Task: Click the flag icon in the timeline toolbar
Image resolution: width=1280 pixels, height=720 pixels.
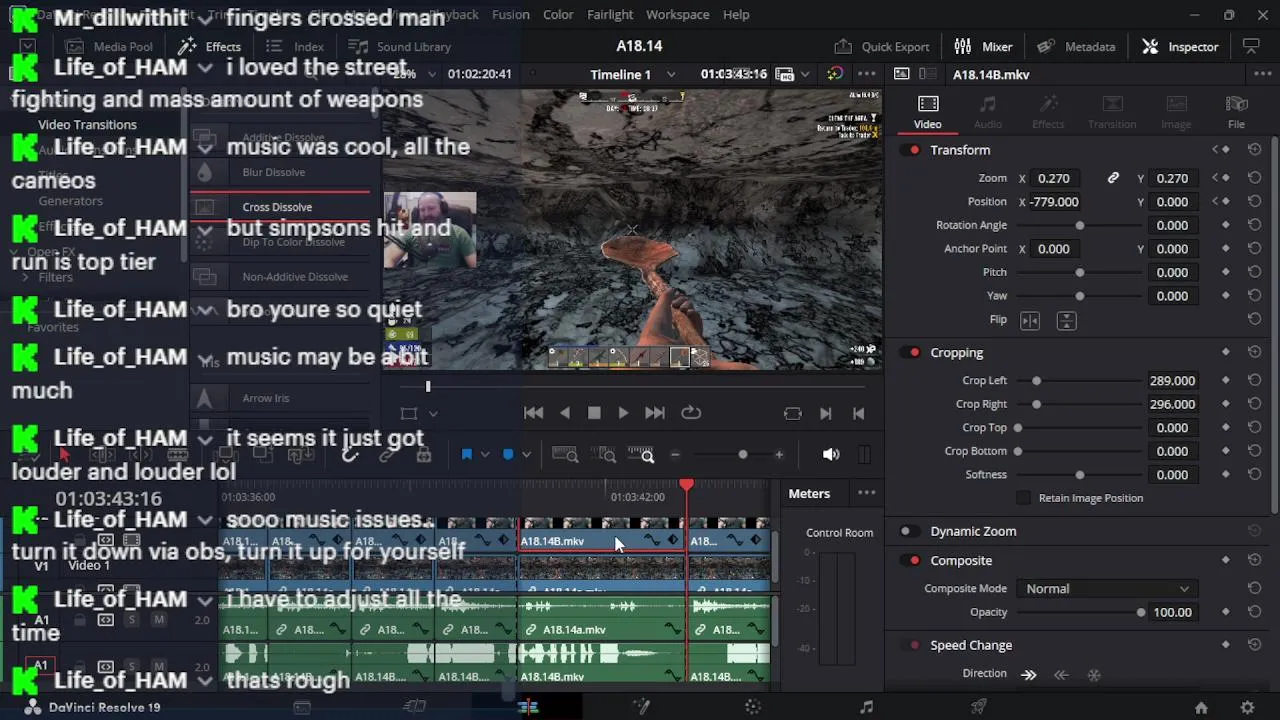Action: [466, 455]
